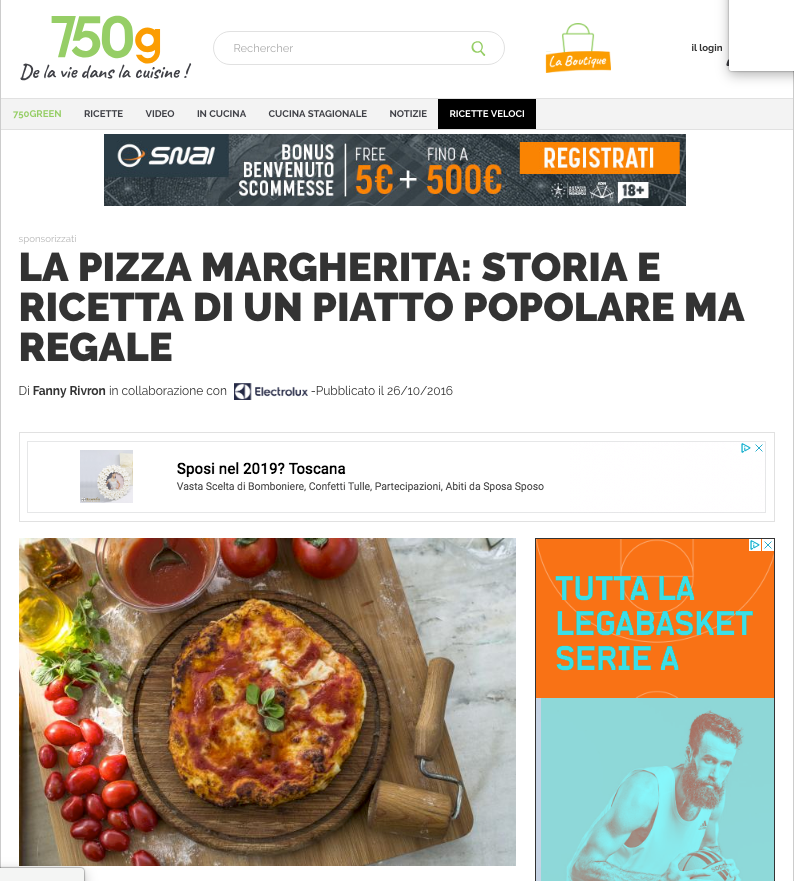Image resolution: width=794 pixels, height=881 pixels.
Task: Click REGISTRATI button on SNAI banner
Action: pos(599,158)
